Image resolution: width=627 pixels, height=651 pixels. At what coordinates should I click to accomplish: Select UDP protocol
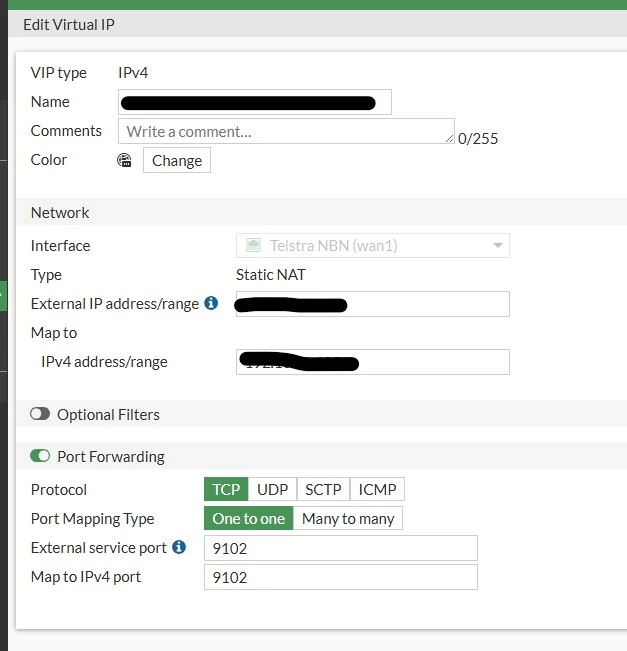(x=272, y=489)
